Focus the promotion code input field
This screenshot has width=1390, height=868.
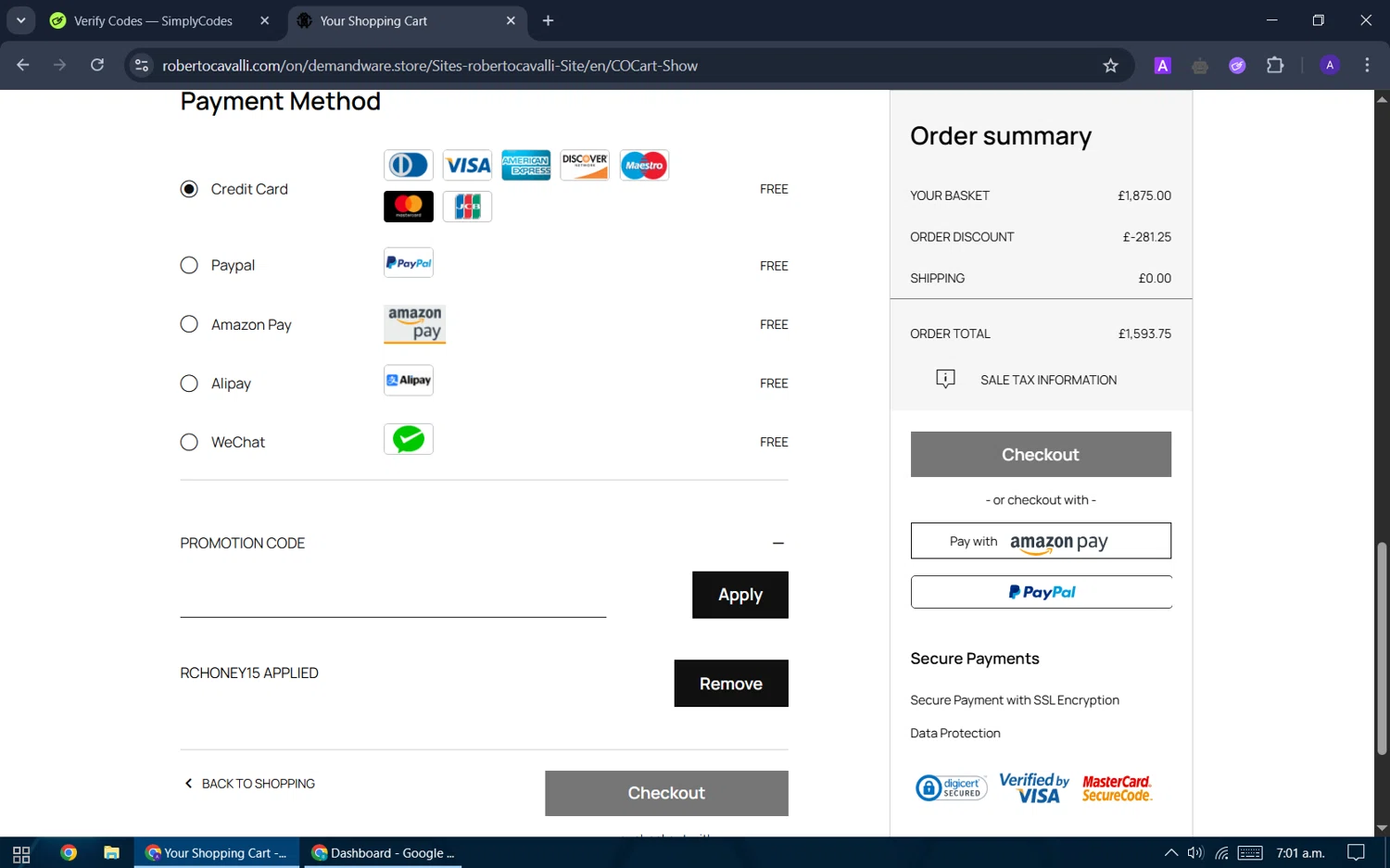click(x=393, y=595)
